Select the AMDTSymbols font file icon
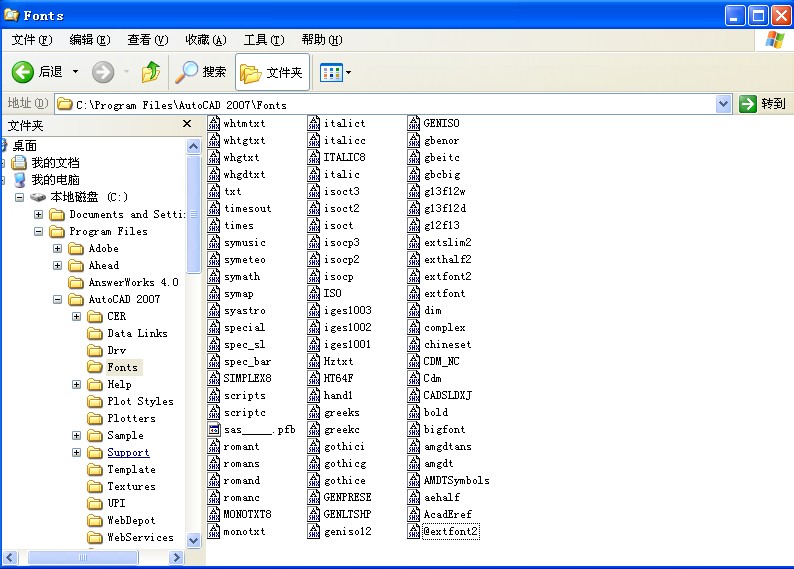 tap(414, 480)
